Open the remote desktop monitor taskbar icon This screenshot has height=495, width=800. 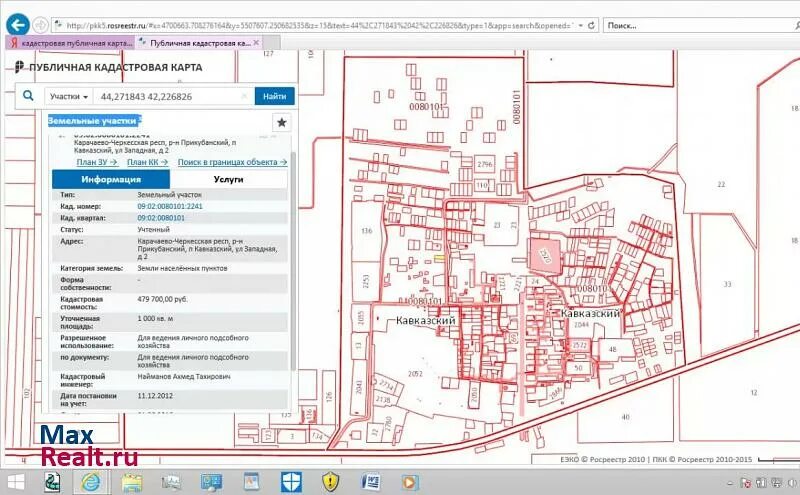[211, 482]
